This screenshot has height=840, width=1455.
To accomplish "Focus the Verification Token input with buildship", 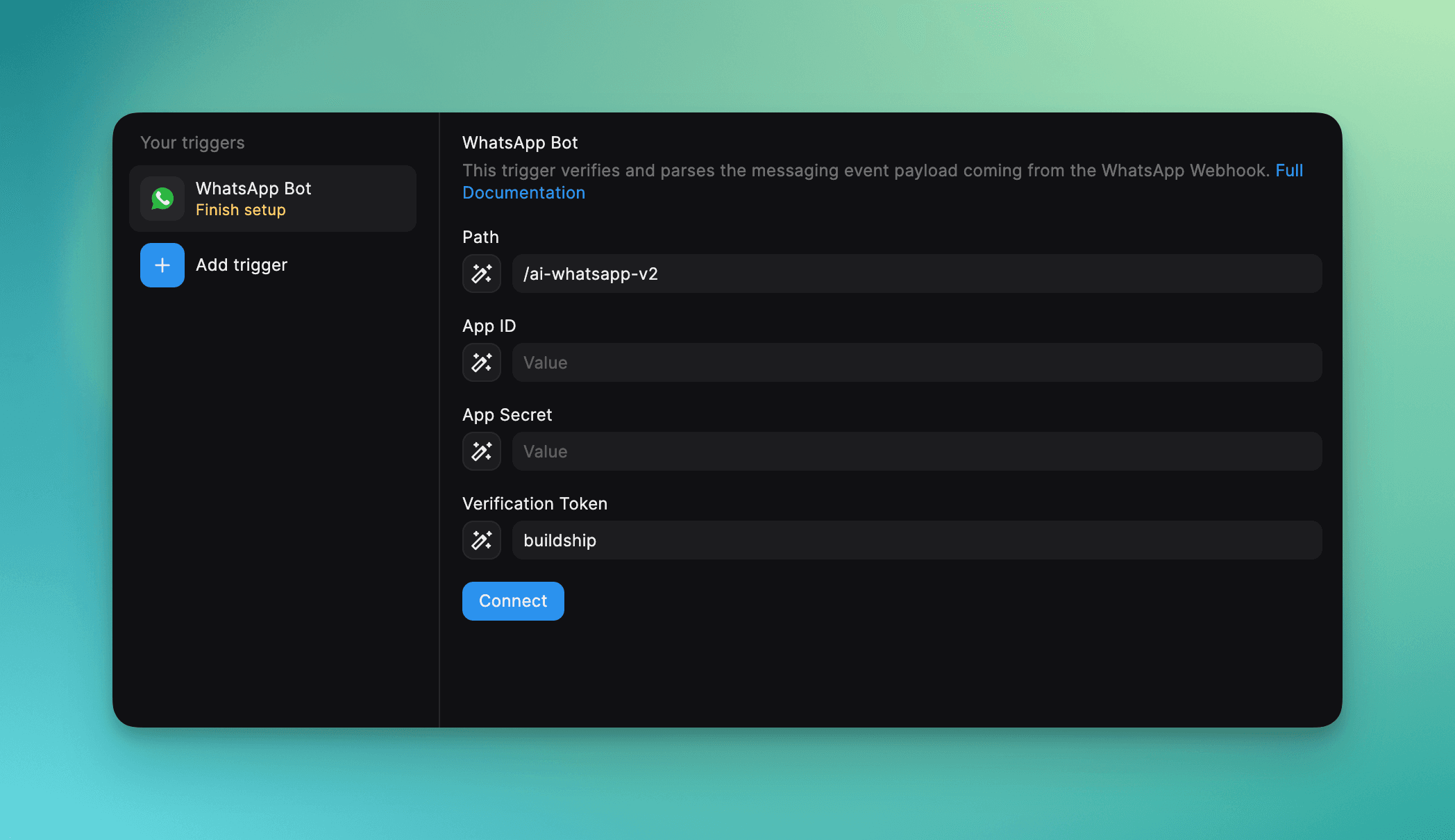I will click(917, 540).
